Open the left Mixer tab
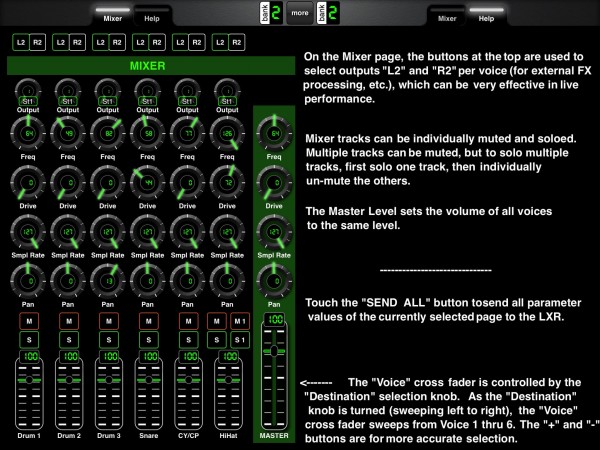Image resolution: width=600 pixels, height=450 pixels. [x=112, y=16]
